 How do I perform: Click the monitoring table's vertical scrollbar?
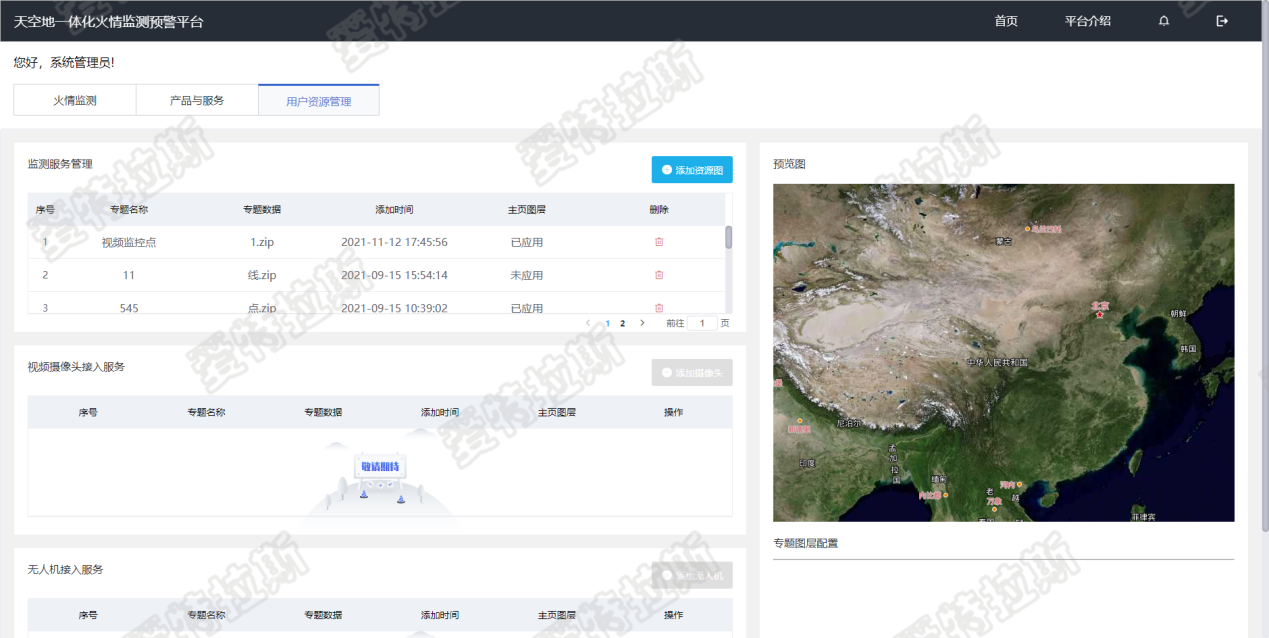728,238
